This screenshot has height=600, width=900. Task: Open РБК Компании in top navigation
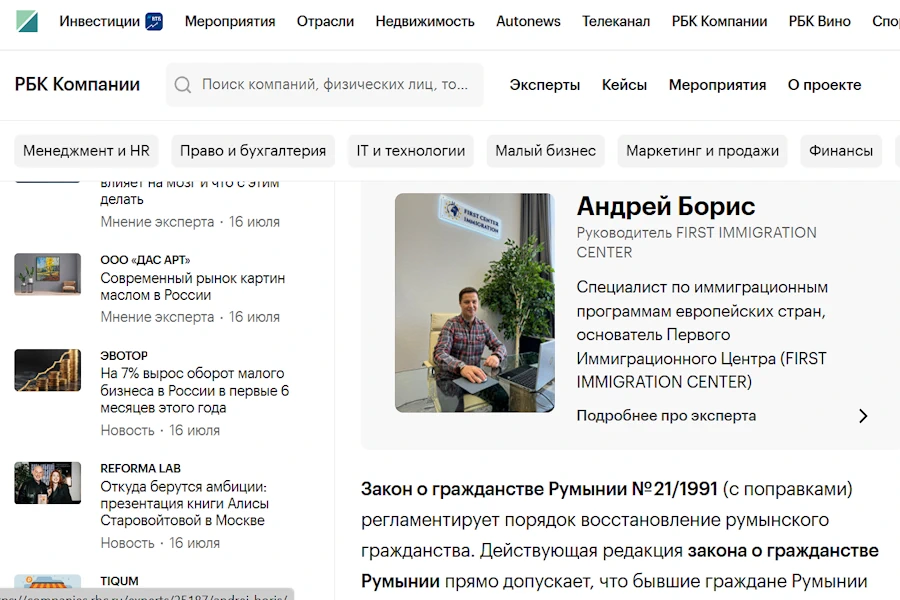pyautogui.click(x=719, y=21)
